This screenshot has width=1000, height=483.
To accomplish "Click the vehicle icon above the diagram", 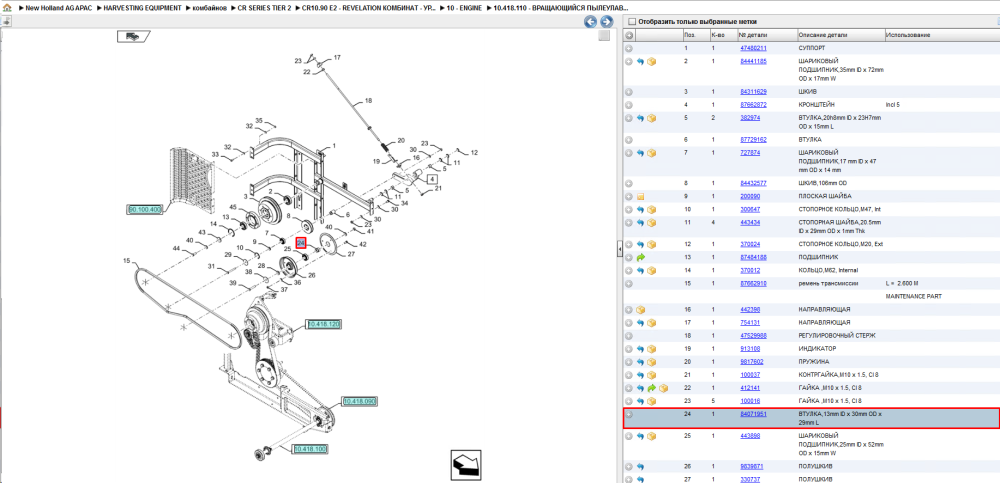I will tap(133, 36).
